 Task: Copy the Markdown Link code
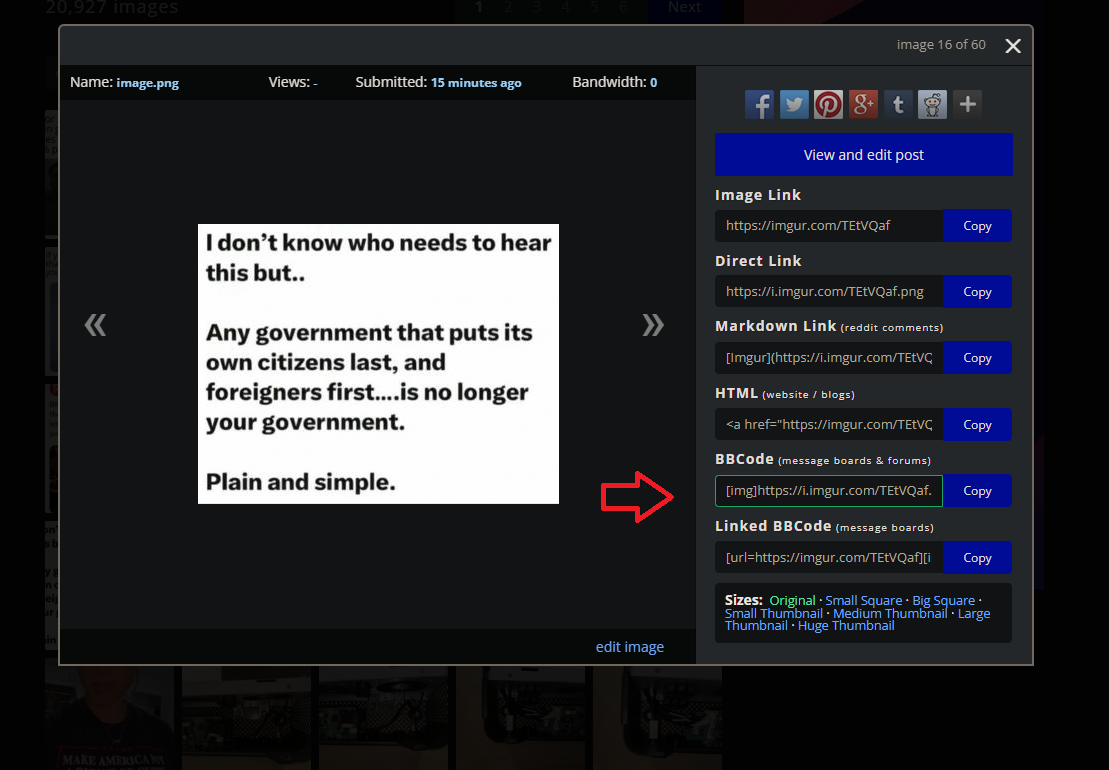tap(977, 358)
